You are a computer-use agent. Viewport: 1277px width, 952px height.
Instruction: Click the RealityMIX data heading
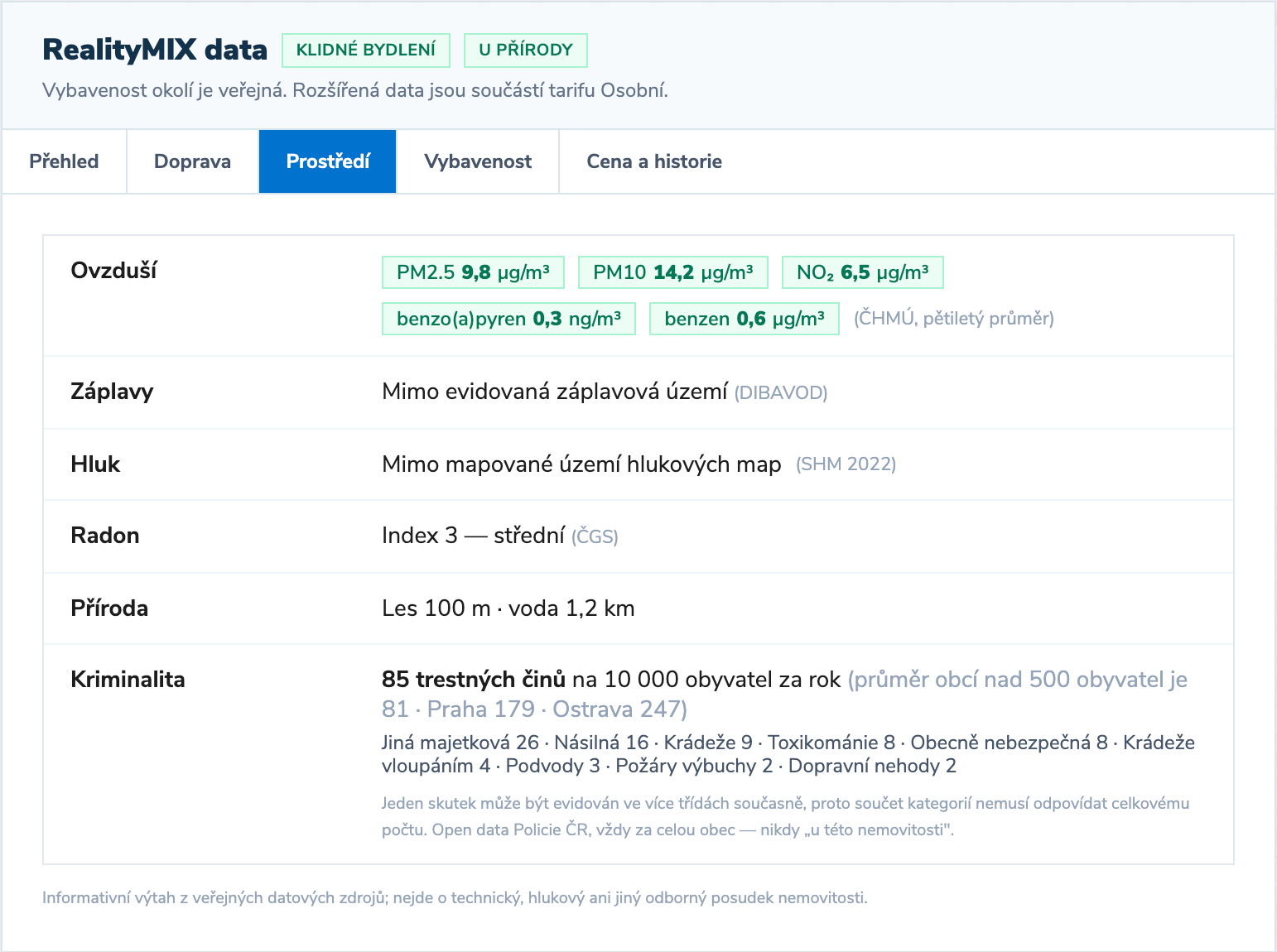155,50
